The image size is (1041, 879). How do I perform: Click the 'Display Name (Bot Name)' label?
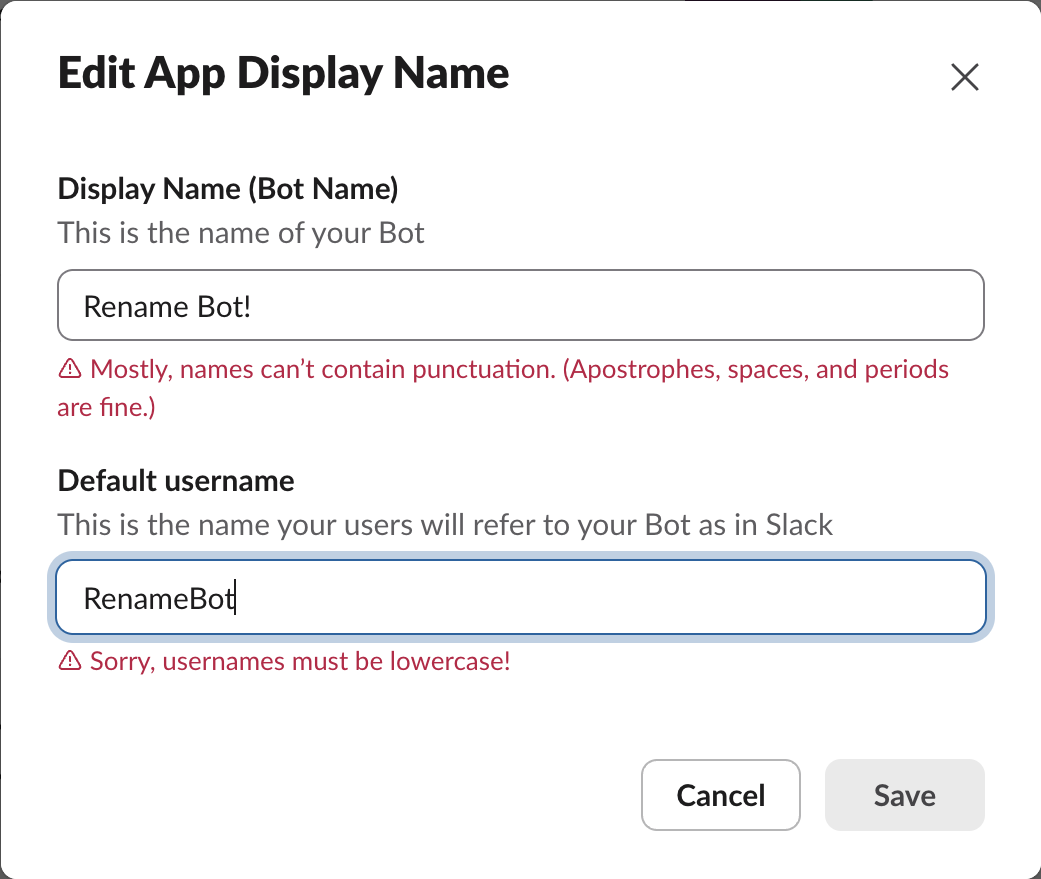(228, 189)
